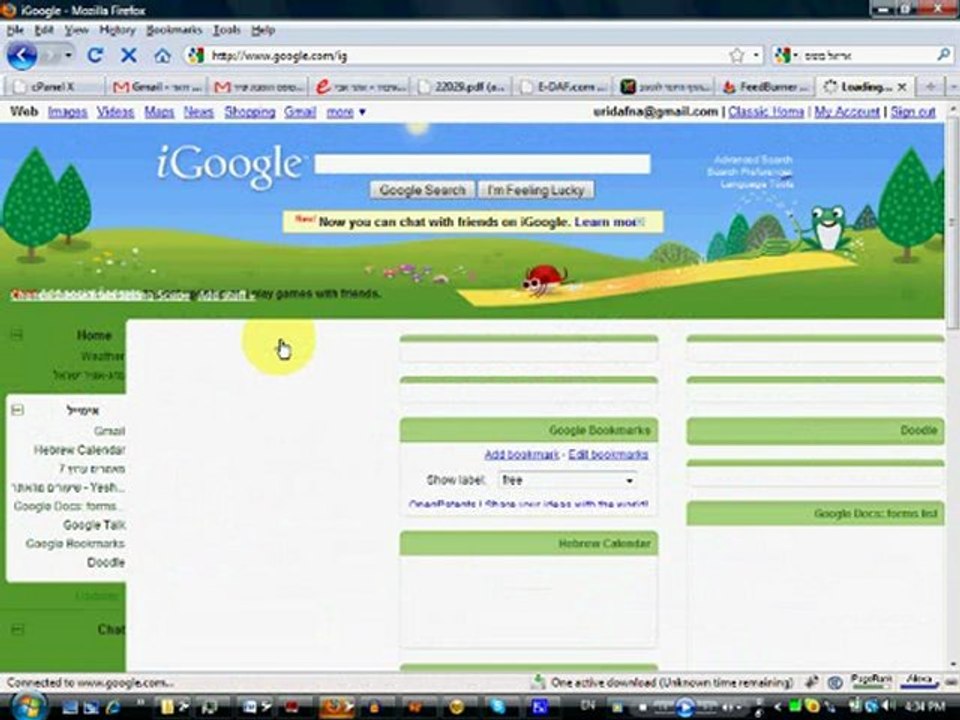
Task: Click Add bookmark in Google Bookmarks gadget
Action: click(x=522, y=454)
